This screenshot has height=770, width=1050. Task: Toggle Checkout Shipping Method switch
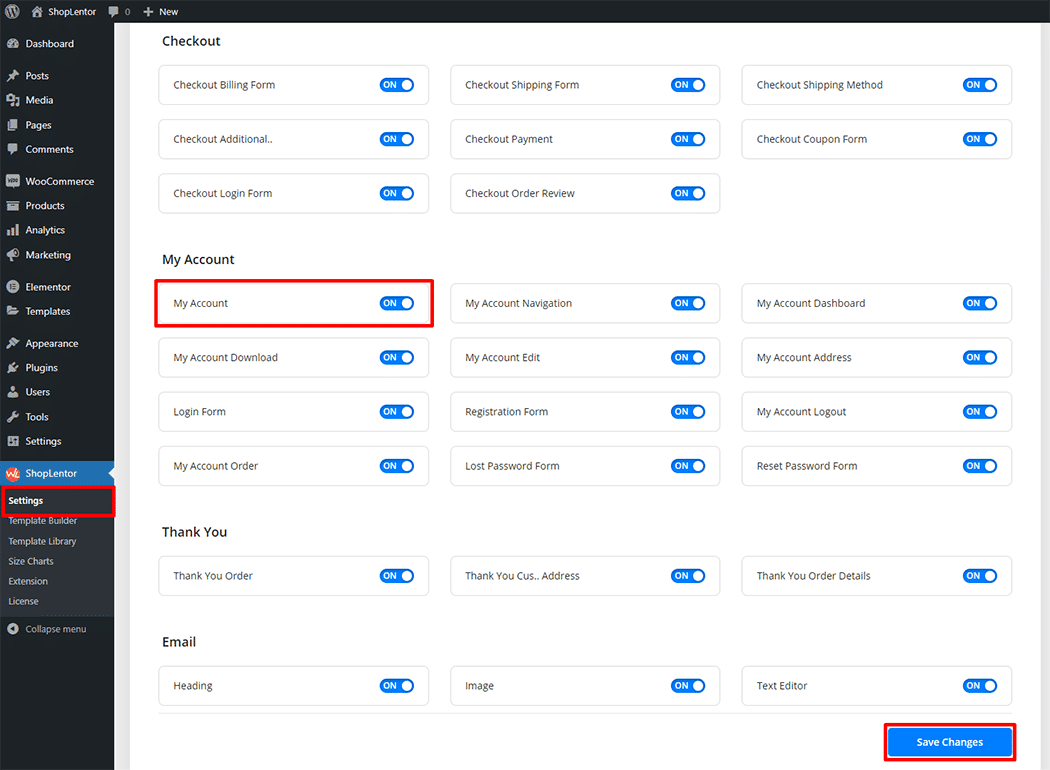(980, 85)
